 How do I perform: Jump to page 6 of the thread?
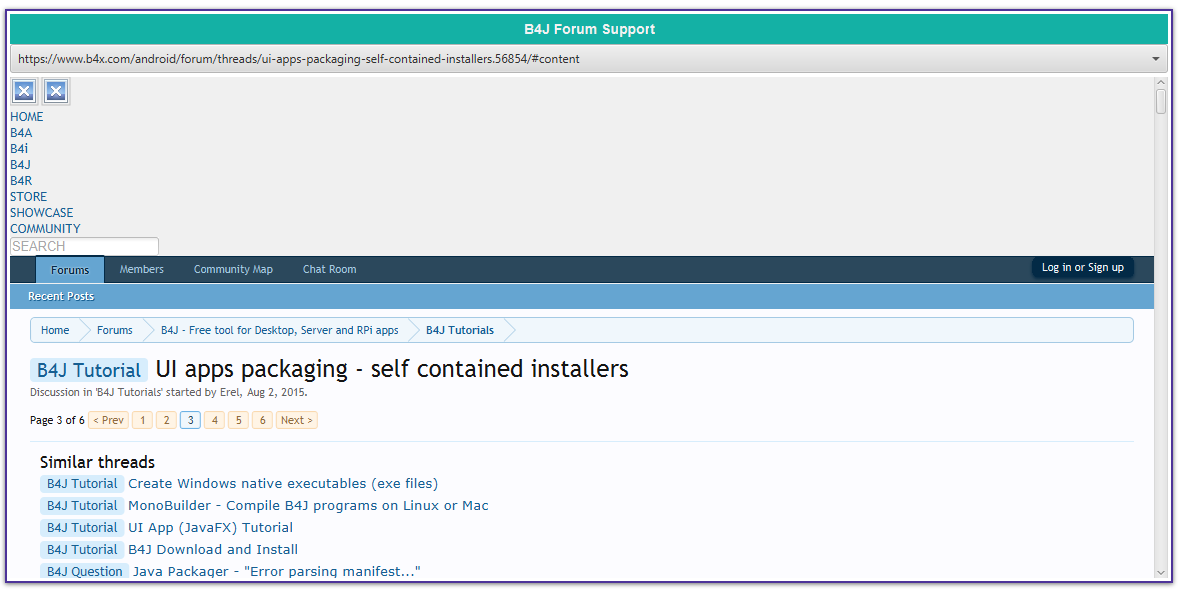click(x=262, y=420)
